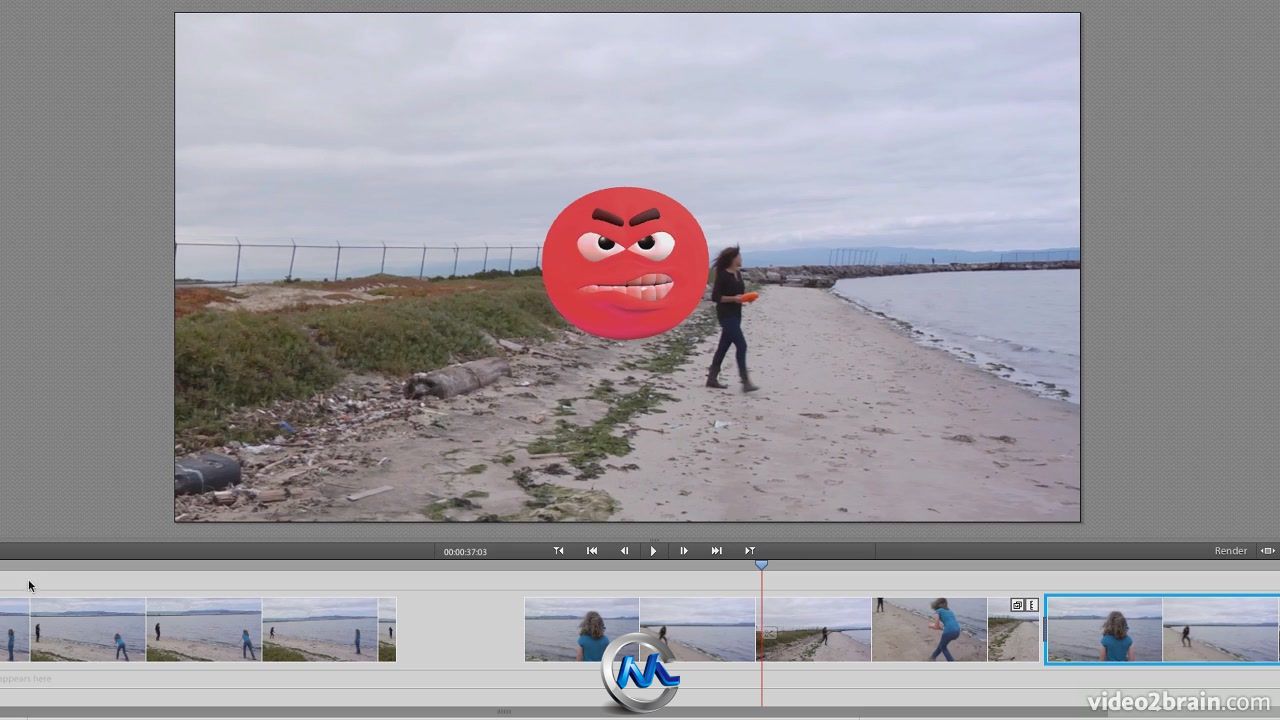Viewport: 1280px width, 720px height.
Task: Click the blue playhead marker on the ruler
Action: point(761,565)
